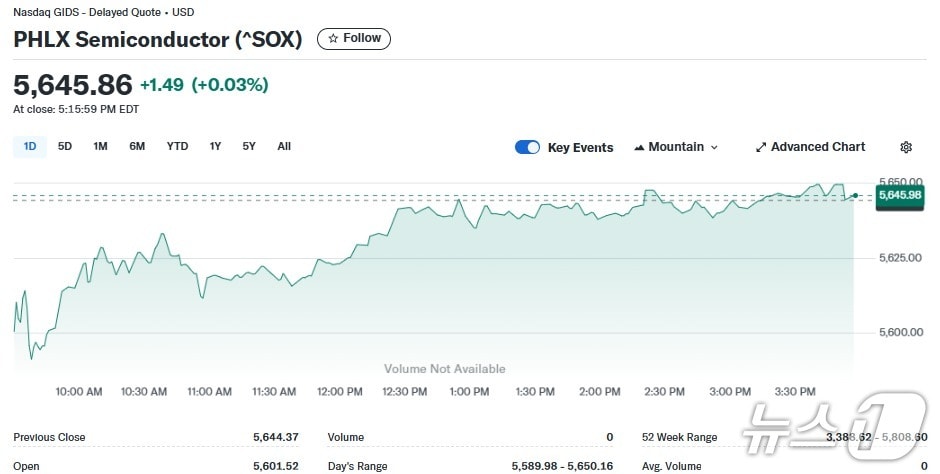This screenshot has height=474, width=940.
Task: Select the 1D time range tab
Action: 30,146
